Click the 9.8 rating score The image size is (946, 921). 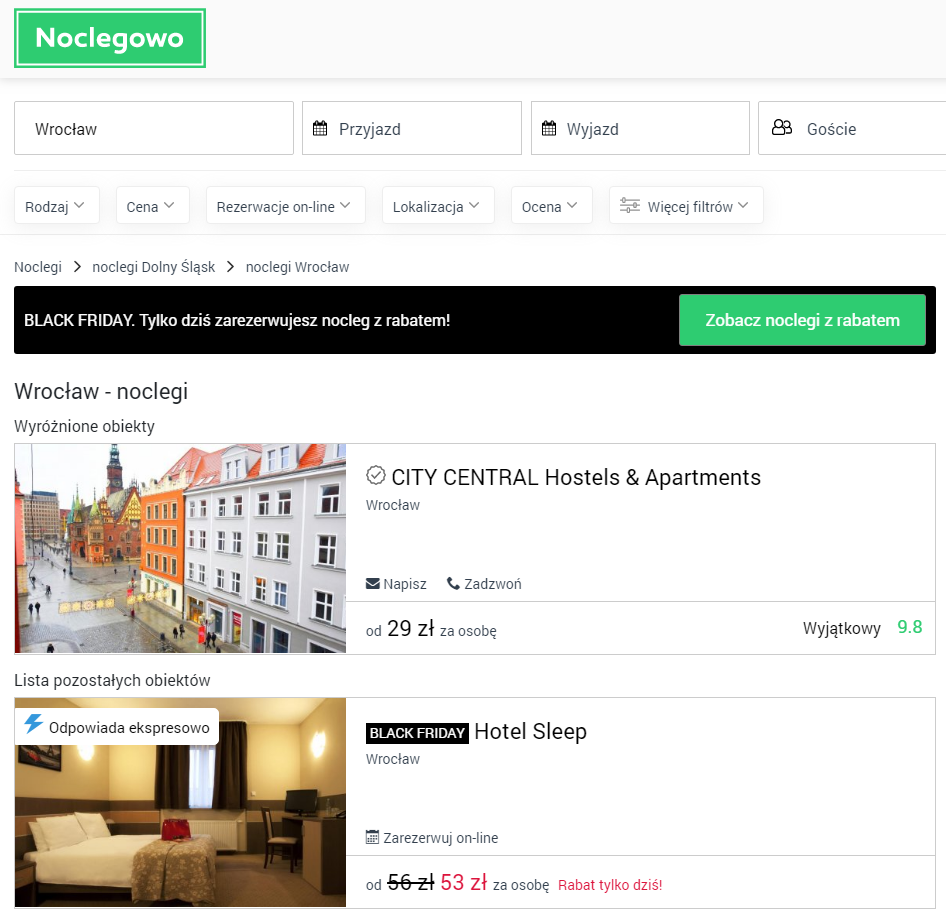[910, 627]
